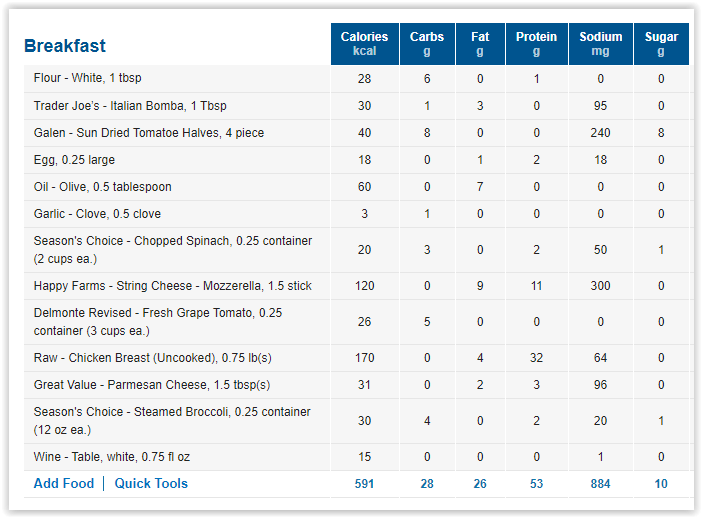Click Happy Farms String Cheese entry

[172, 286]
